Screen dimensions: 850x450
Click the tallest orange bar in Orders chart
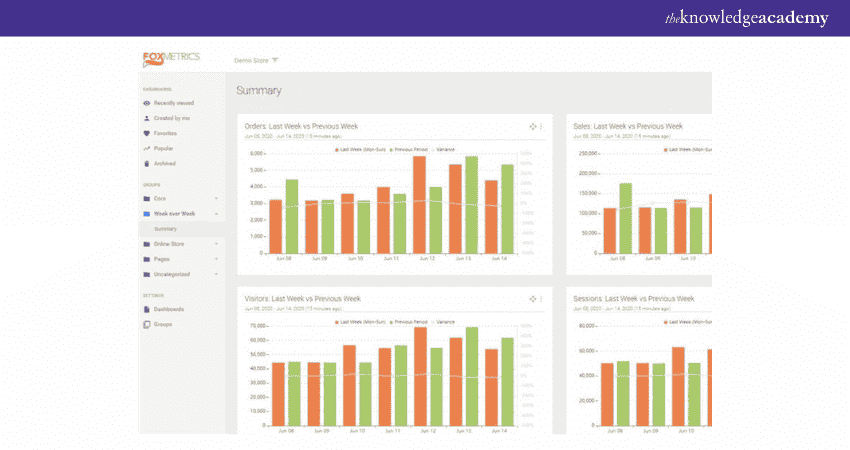pos(419,205)
